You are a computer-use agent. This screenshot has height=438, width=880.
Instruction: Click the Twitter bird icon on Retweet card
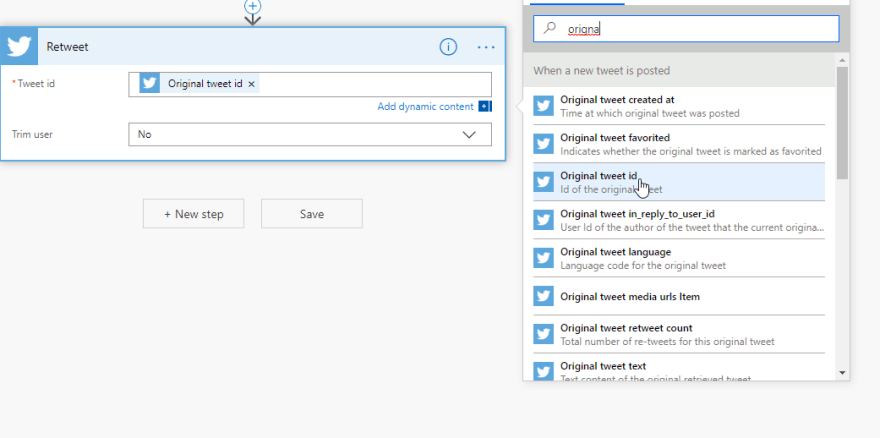[x=19, y=47]
